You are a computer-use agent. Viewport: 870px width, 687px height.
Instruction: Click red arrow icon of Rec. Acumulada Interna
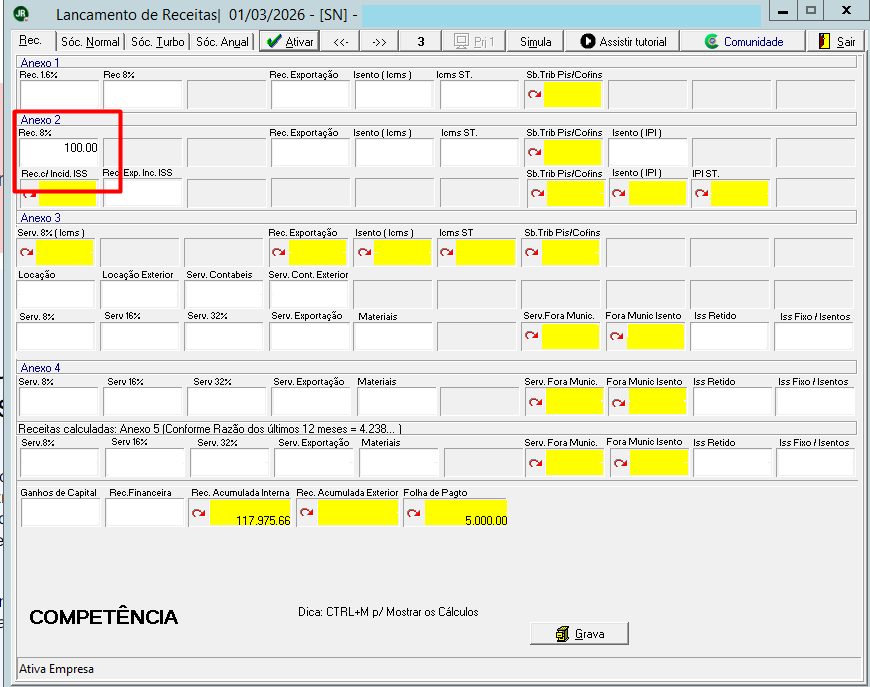coord(199,513)
